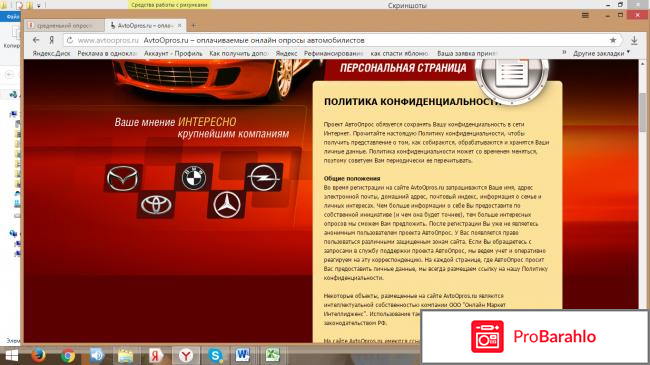This screenshot has width=650, height=365.
Task: Click the BMW logo
Action: coord(194,177)
